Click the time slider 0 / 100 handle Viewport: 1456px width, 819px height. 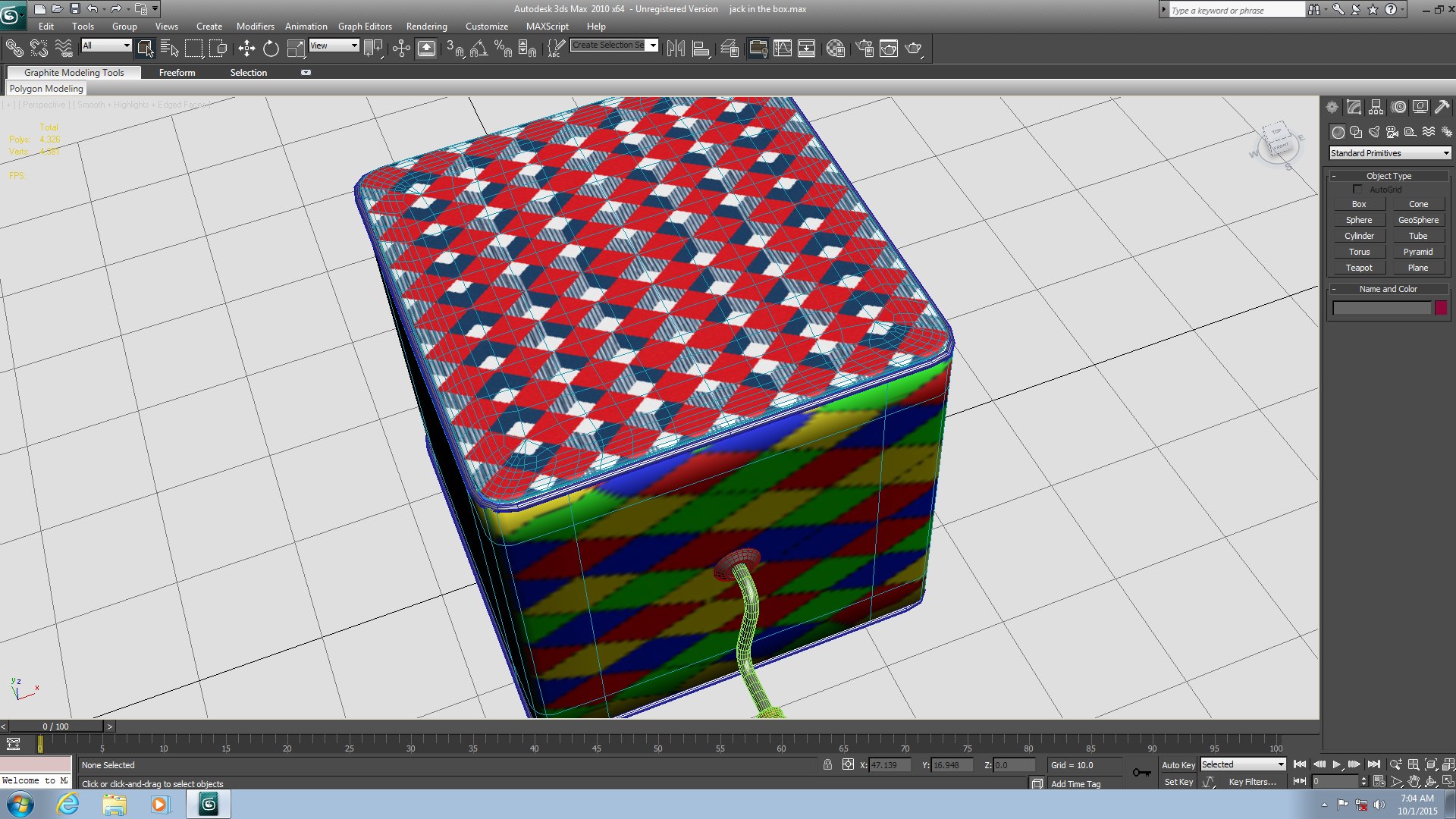point(56,726)
